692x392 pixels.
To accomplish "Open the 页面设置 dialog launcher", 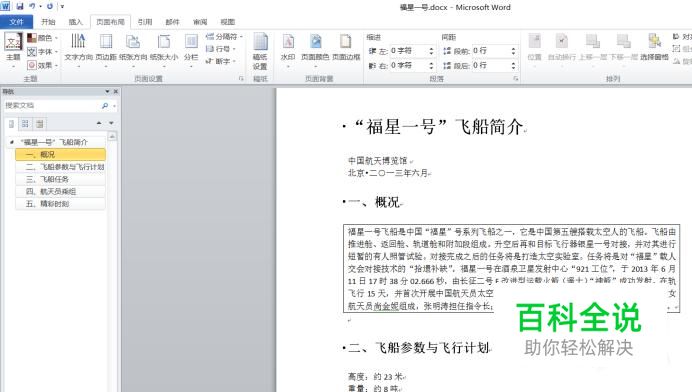I will tap(241, 79).
